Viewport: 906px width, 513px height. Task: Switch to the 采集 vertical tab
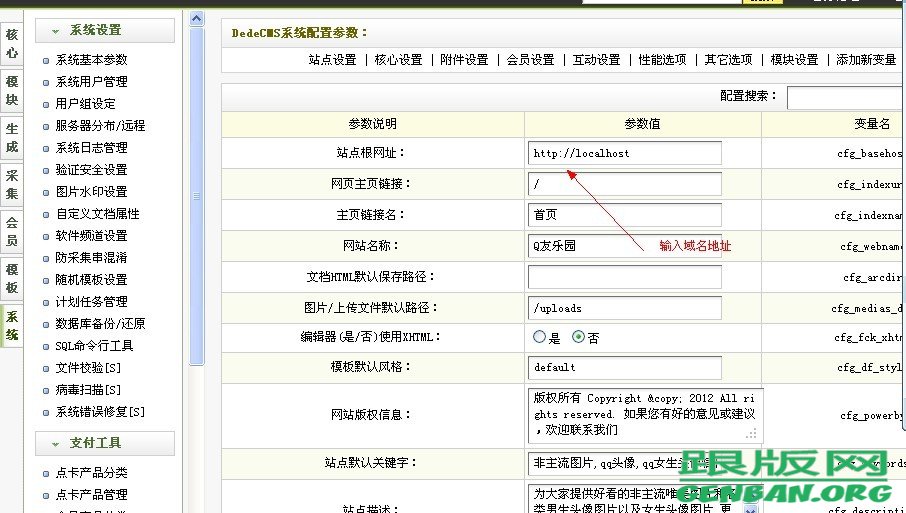click(12, 185)
